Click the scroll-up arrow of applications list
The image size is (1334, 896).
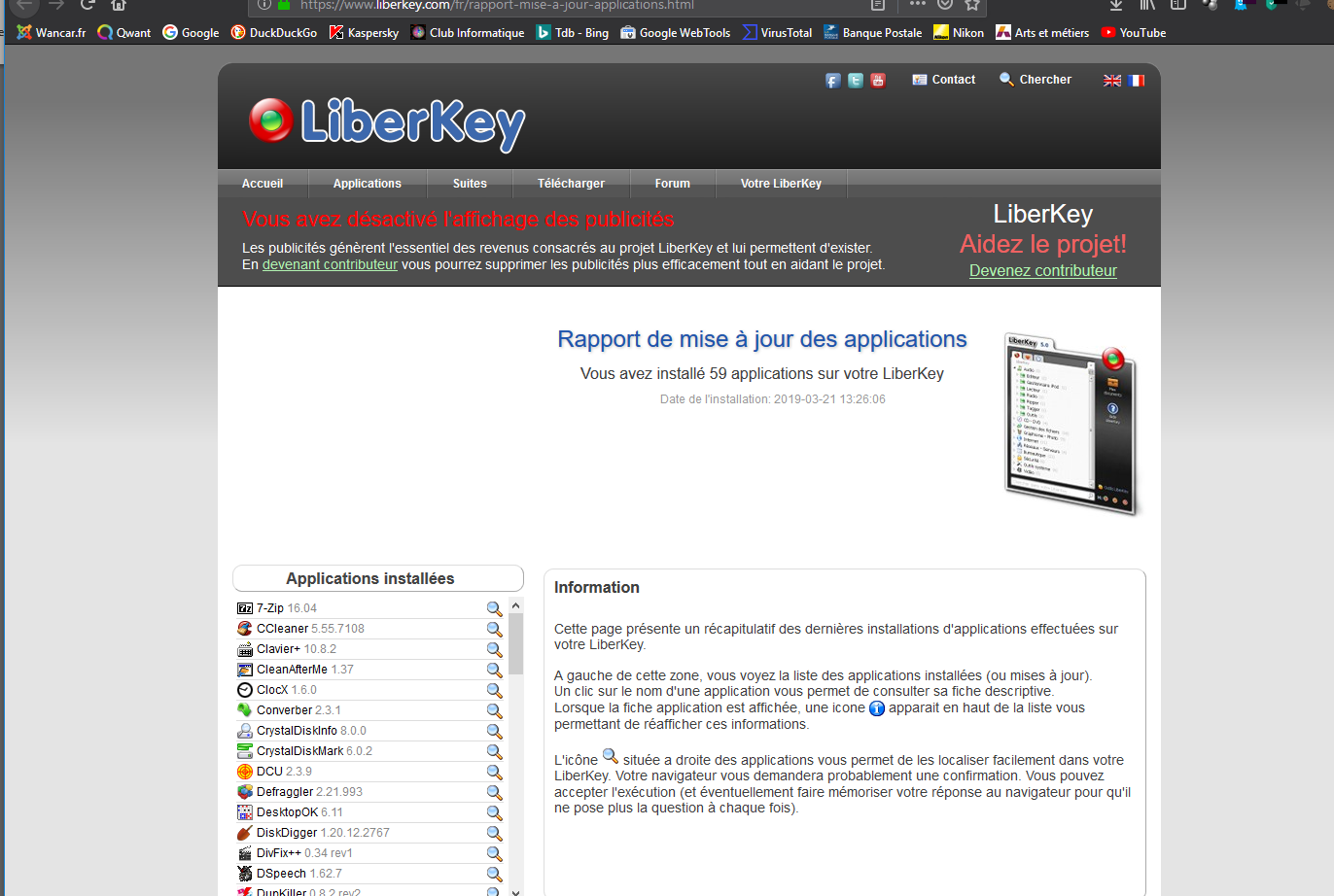(x=515, y=605)
